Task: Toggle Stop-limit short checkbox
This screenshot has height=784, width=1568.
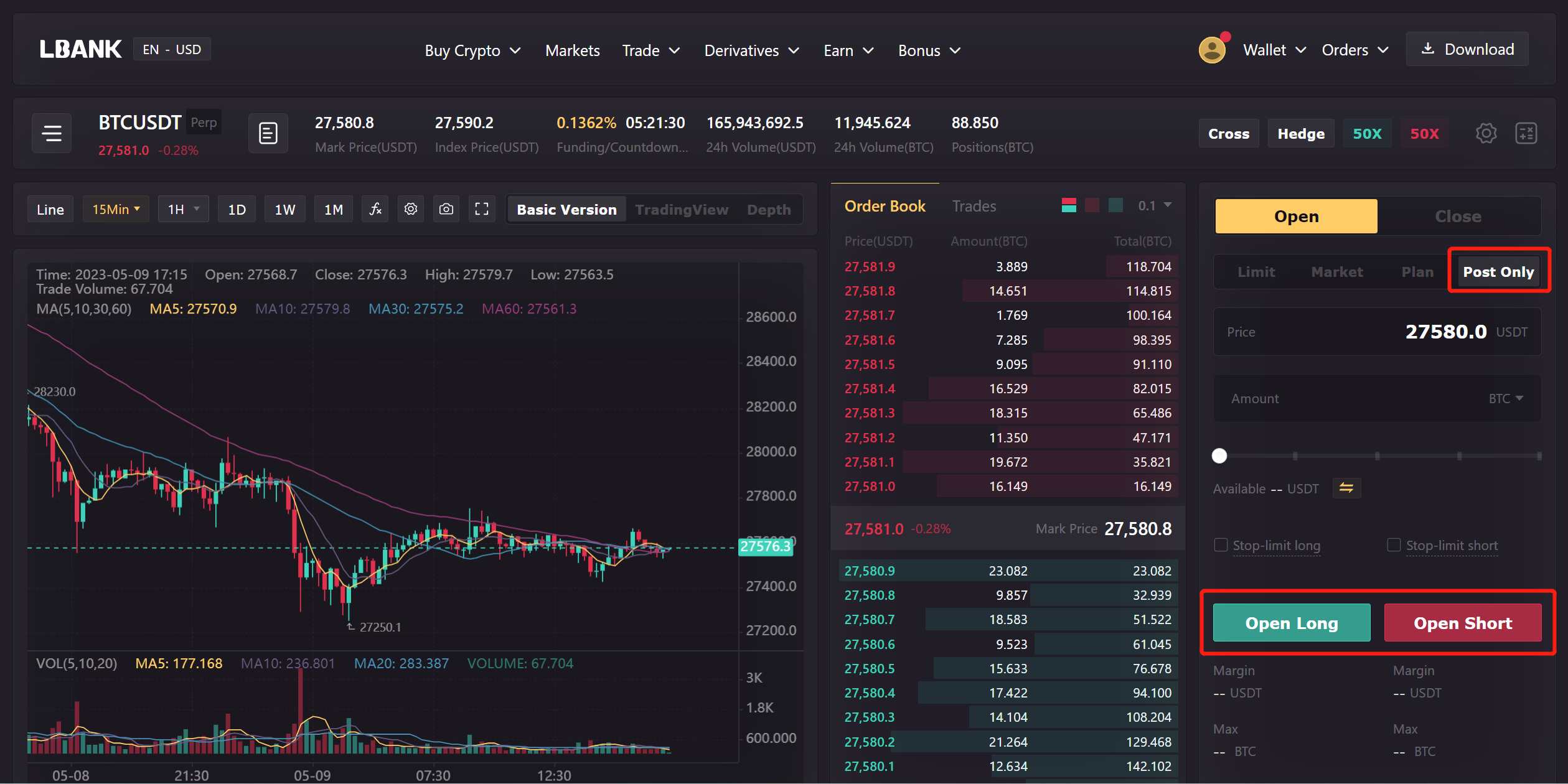Action: (1394, 545)
